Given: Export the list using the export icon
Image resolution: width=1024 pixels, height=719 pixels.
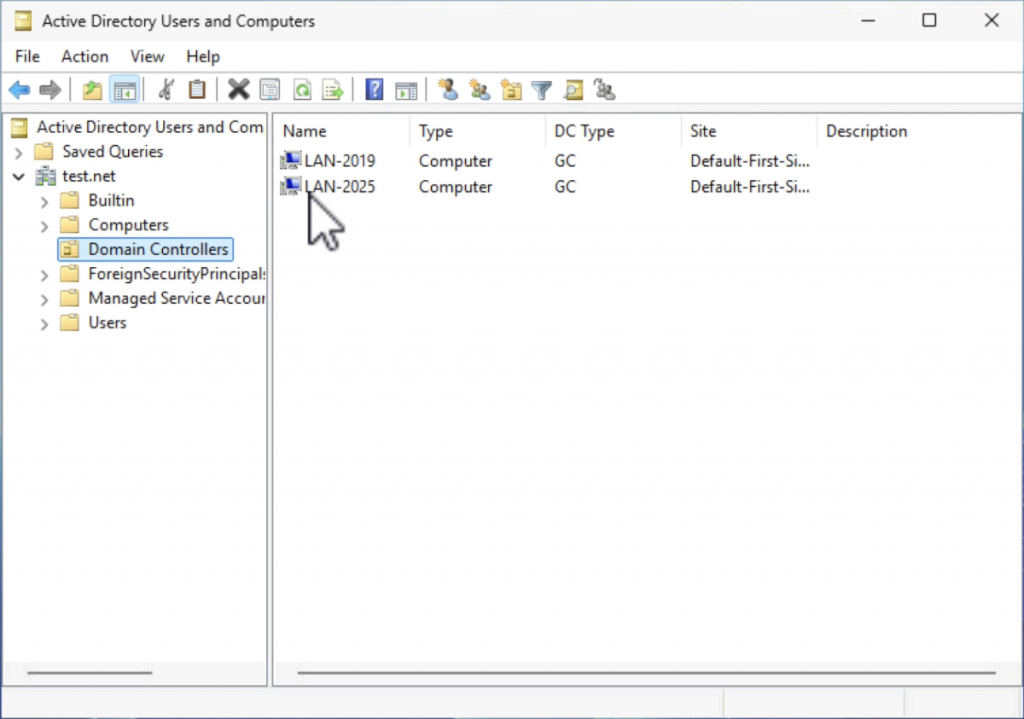Looking at the screenshot, I should (332, 90).
